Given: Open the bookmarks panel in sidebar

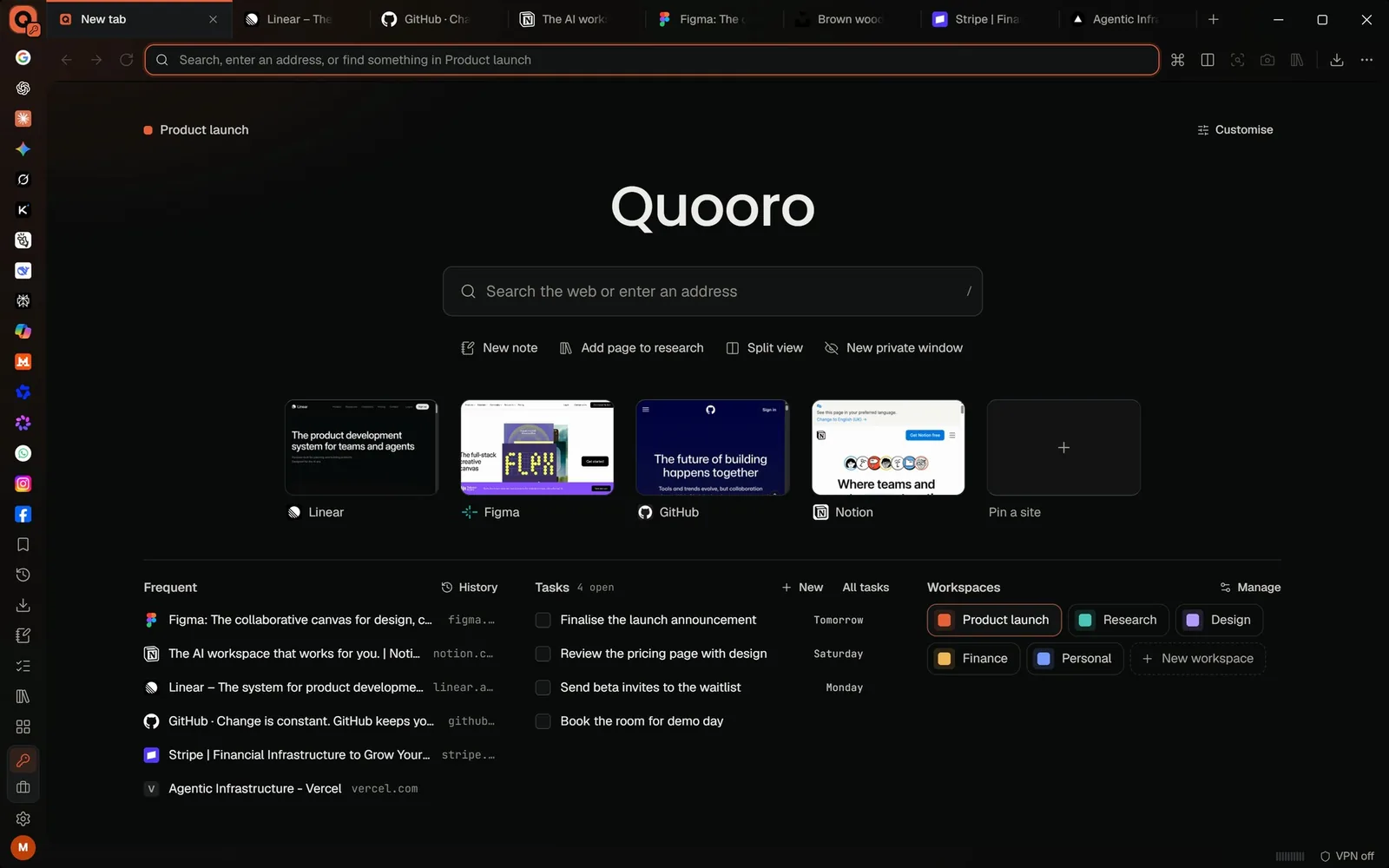Looking at the screenshot, I should tap(23, 544).
